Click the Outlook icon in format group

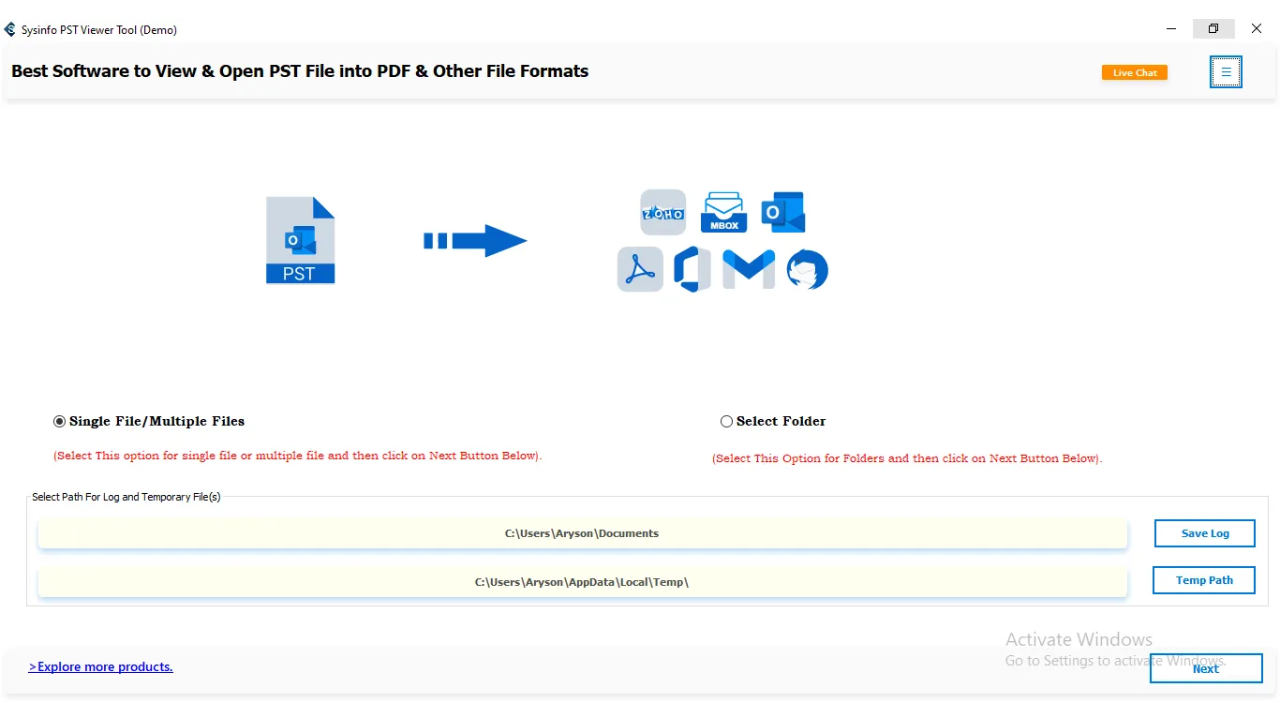pos(783,212)
